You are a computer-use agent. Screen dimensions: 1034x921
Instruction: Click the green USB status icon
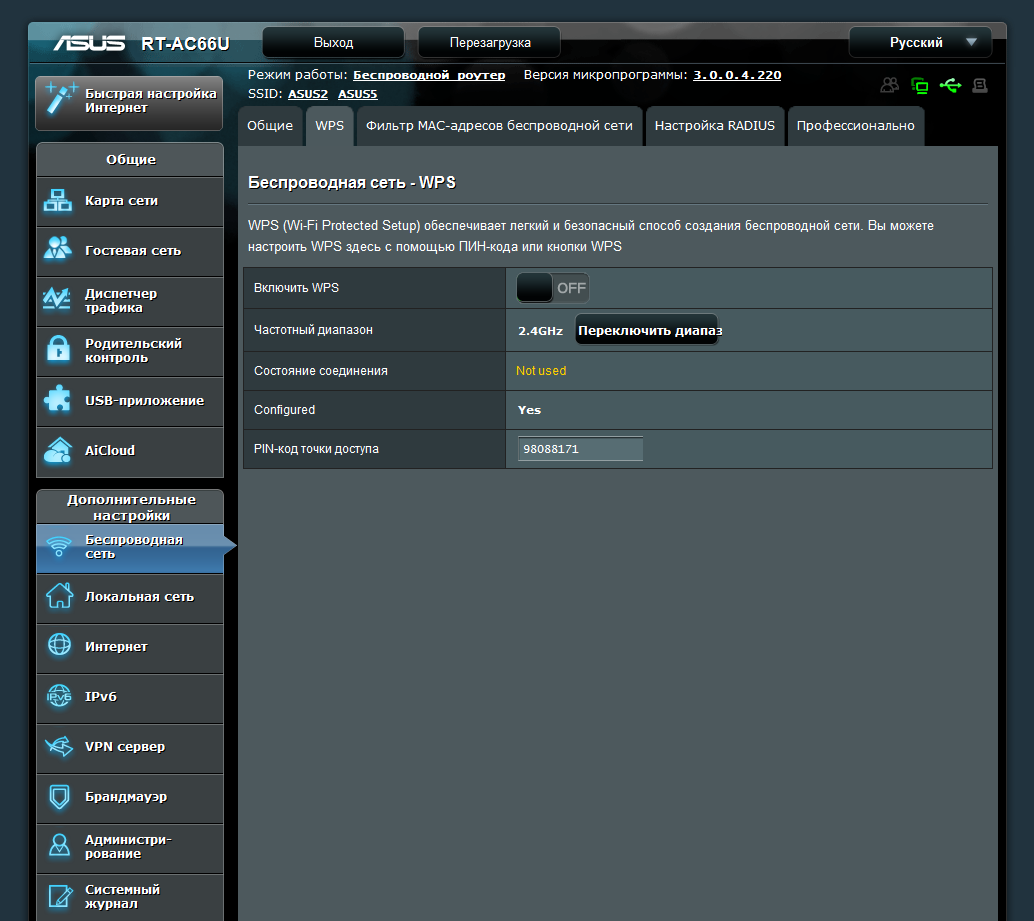point(950,85)
